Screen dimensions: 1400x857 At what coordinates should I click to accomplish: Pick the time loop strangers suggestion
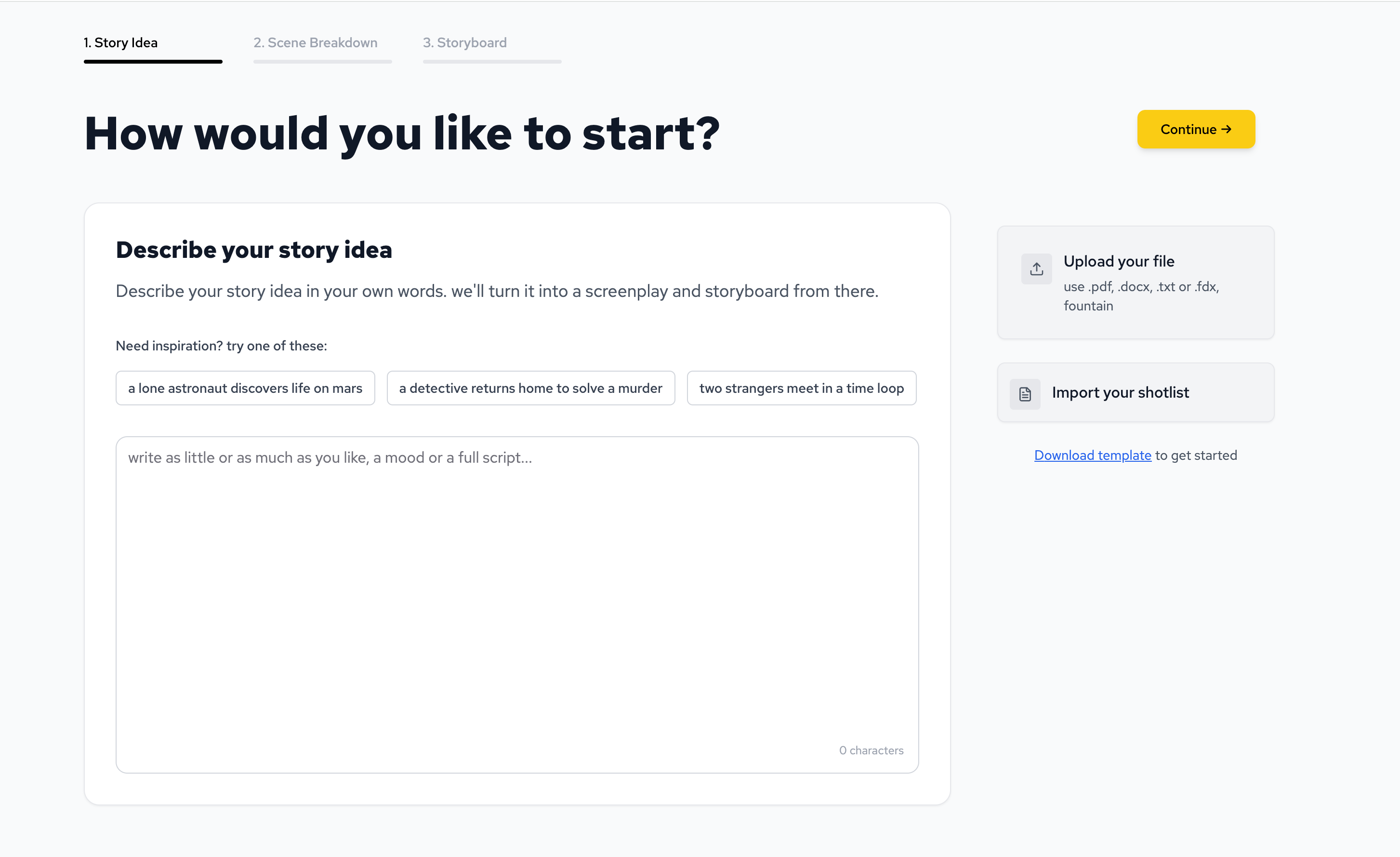801,388
